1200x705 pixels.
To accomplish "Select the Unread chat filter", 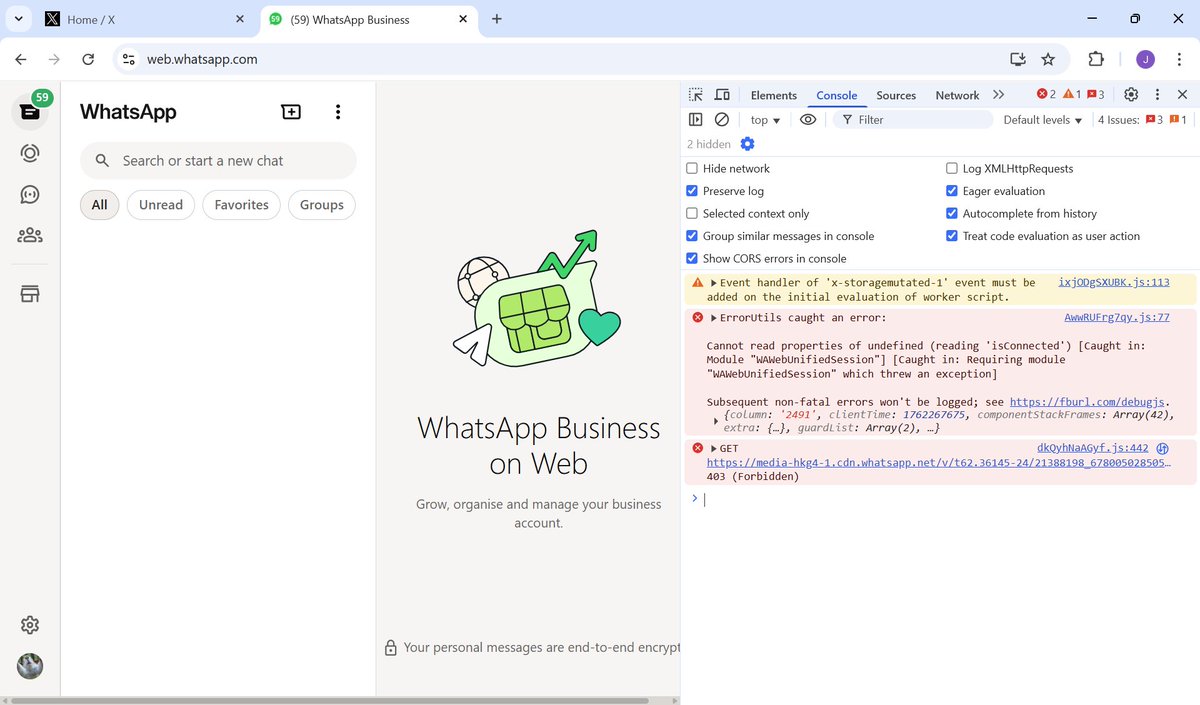I will coord(161,205).
